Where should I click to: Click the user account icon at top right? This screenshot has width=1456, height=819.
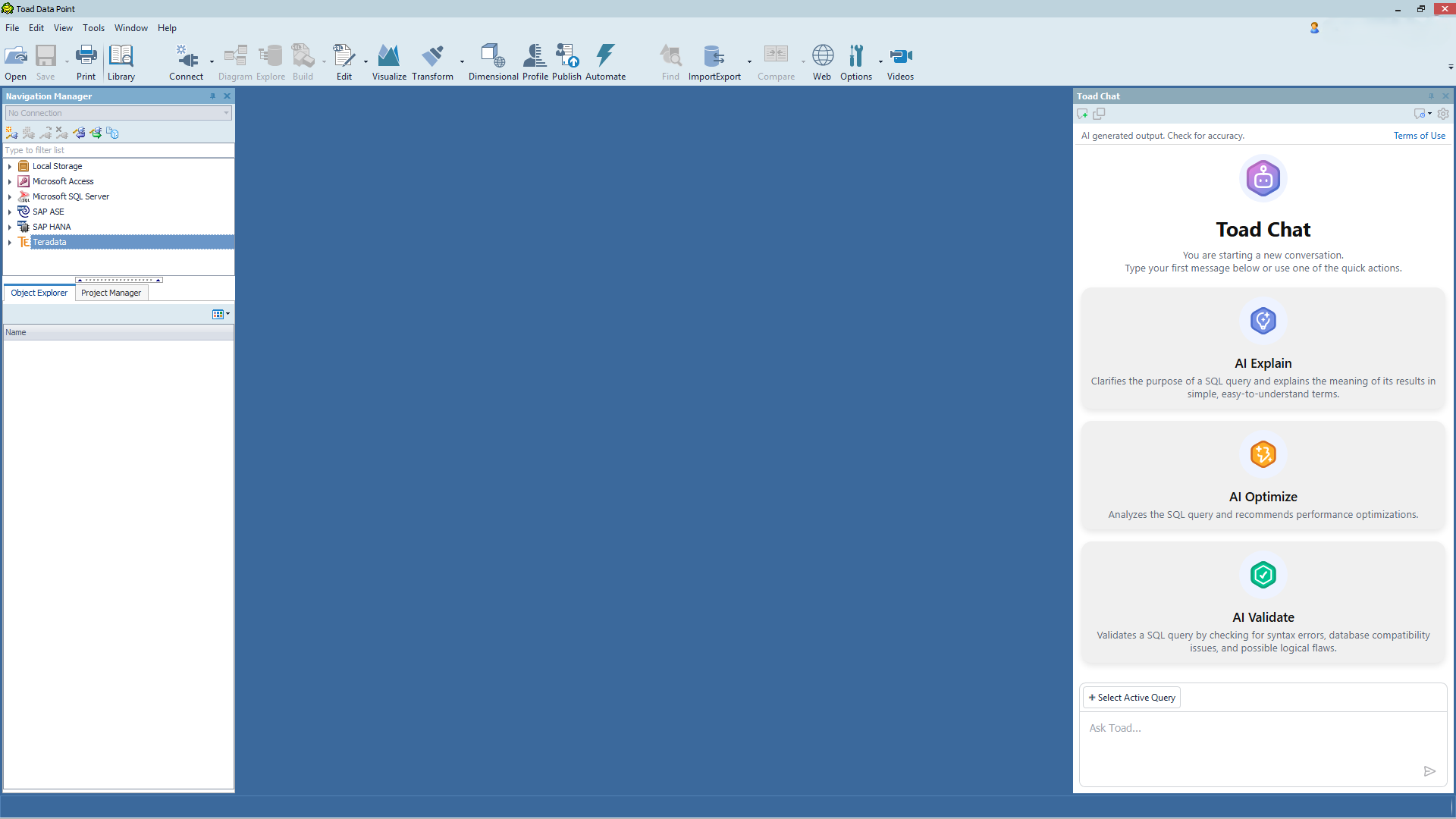(1314, 27)
